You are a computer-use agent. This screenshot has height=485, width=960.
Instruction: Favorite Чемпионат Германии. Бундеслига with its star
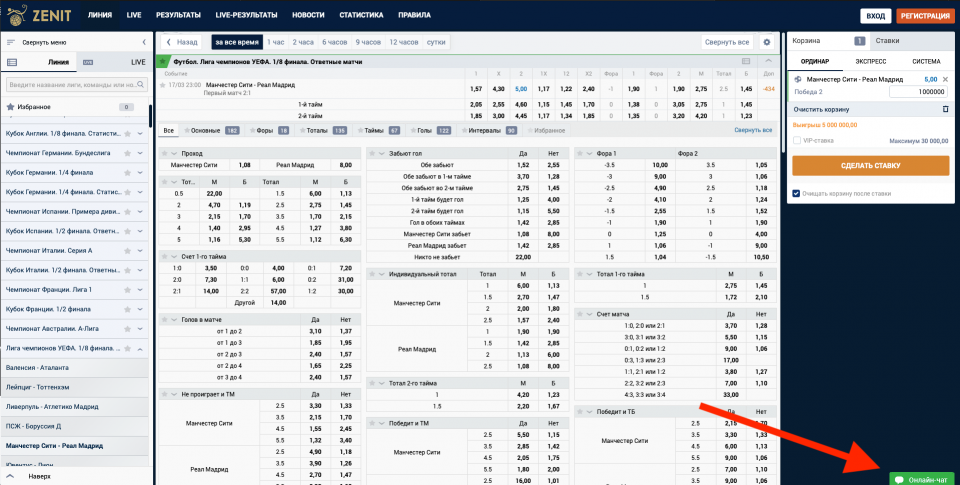click(x=127, y=153)
